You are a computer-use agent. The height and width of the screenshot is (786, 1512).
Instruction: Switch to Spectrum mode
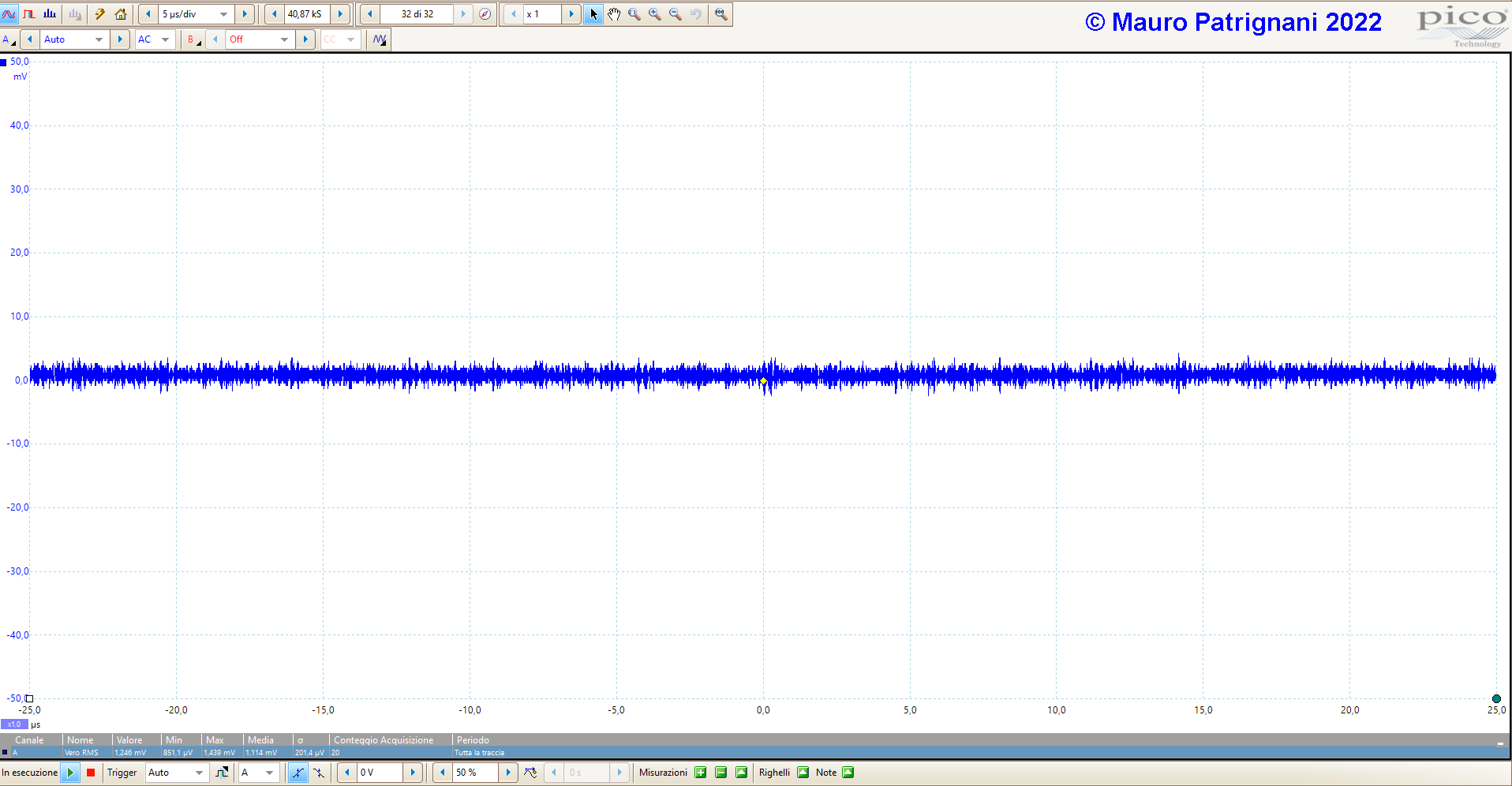[x=50, y=14]
